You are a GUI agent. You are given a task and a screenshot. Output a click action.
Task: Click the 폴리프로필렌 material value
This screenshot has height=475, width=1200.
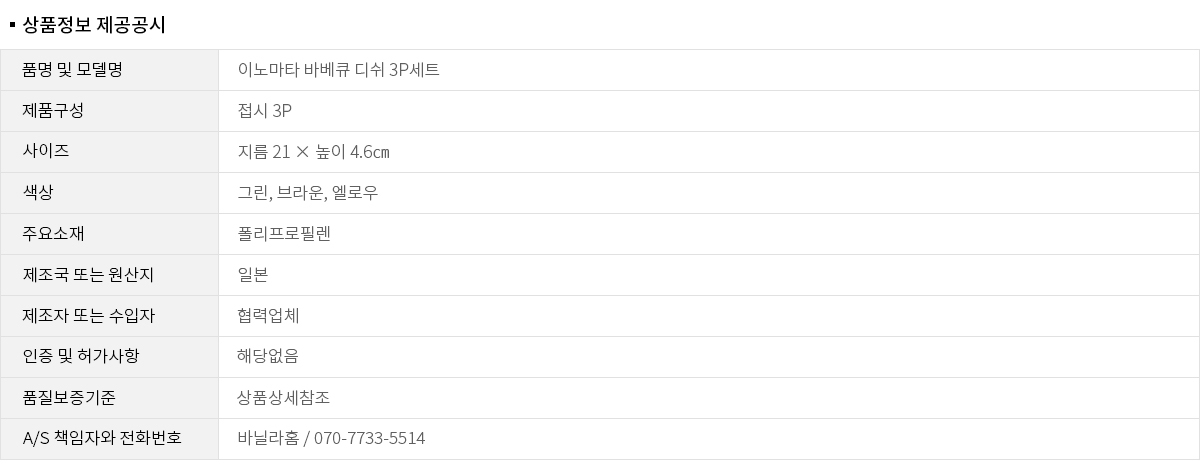[284, 234]
